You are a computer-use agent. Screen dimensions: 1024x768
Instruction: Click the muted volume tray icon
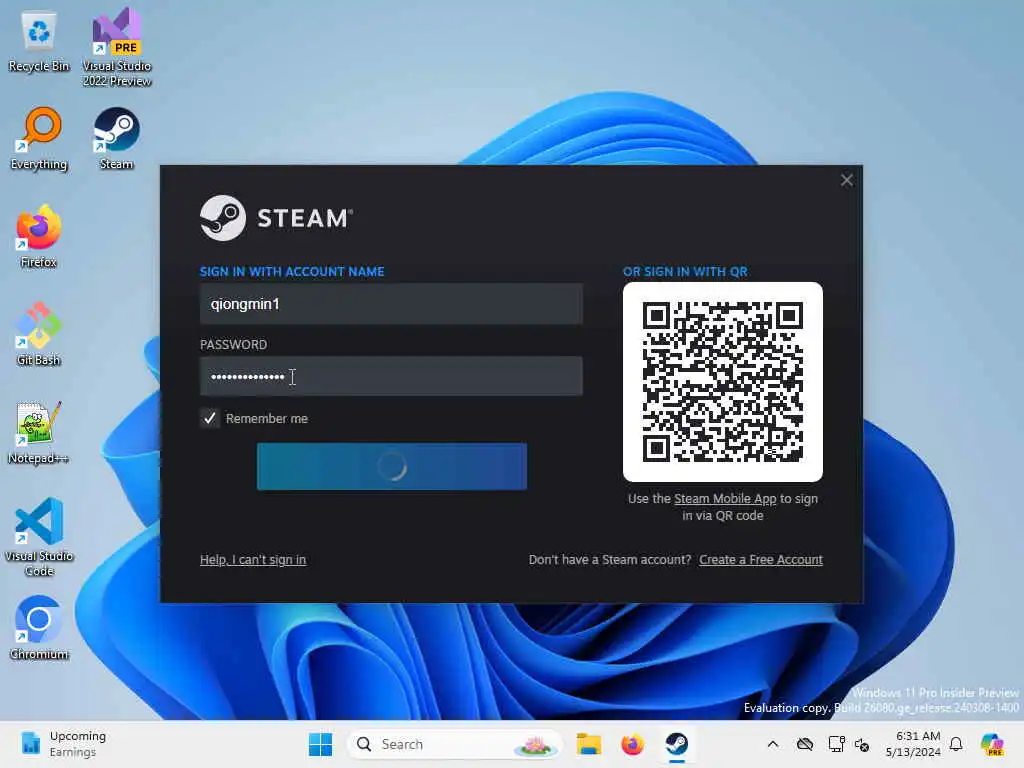tap(862, 744)
